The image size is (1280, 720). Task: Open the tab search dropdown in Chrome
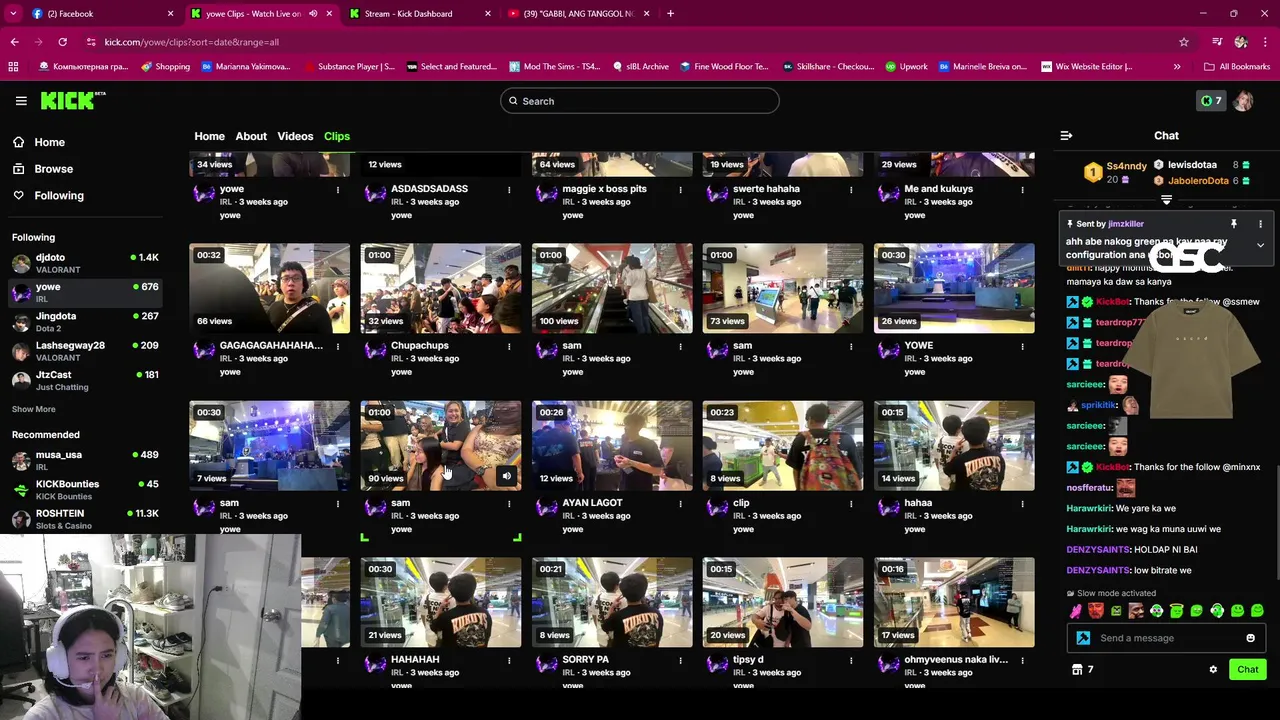click(x=13, y=14)
